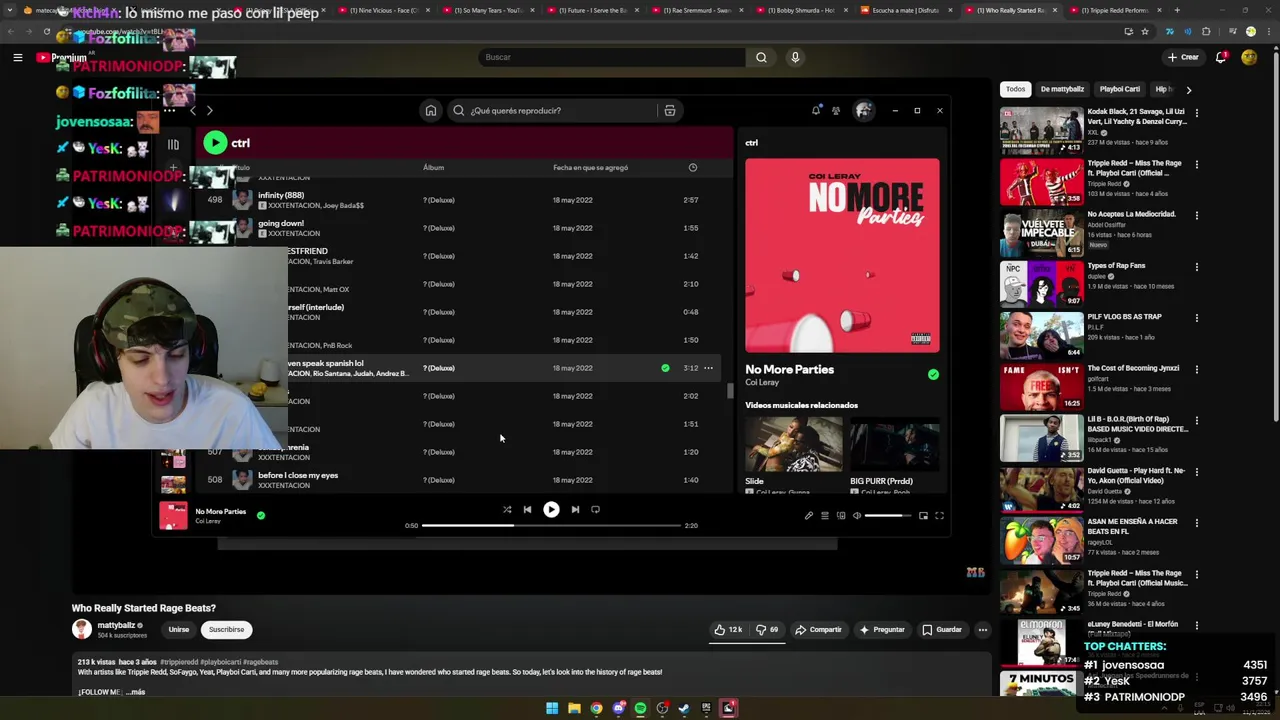This screenshot has height=720, width=1280.
Task: Go to Spotify home via house icon
Action: (x=431, y=111)
